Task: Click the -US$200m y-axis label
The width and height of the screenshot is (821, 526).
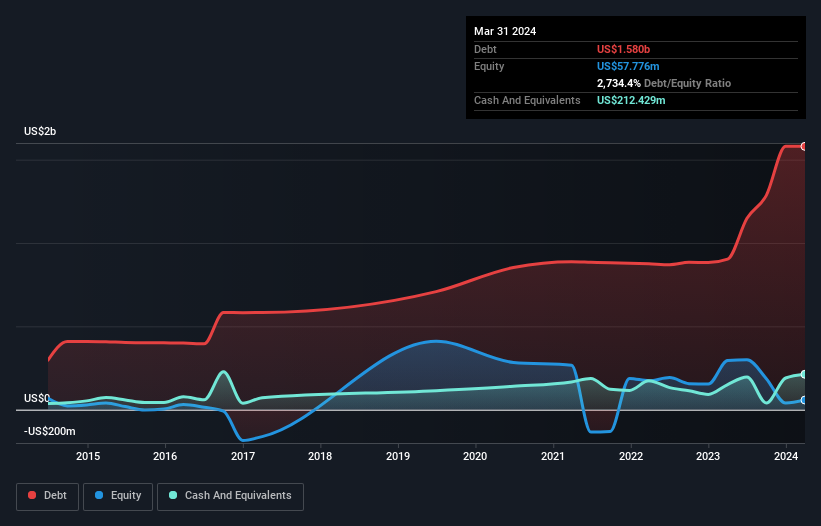Action: pyautogui.click(x=50, y=431)
